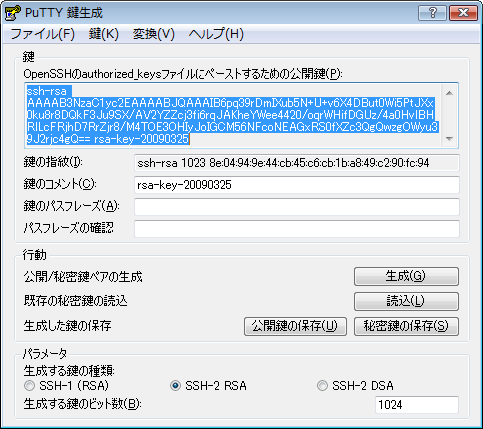Click the 生成した鍵の保存 label
The image size is (483, 429).
pos(67,326)
